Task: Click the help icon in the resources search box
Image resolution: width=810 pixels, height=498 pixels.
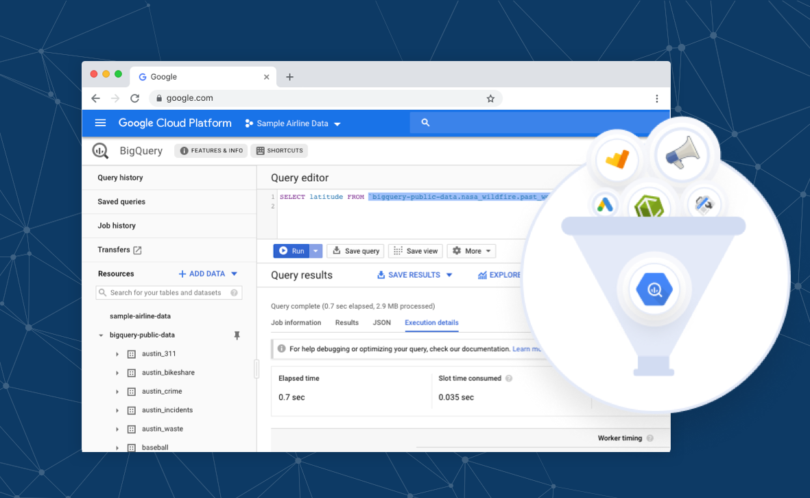Action: point(234,293)
